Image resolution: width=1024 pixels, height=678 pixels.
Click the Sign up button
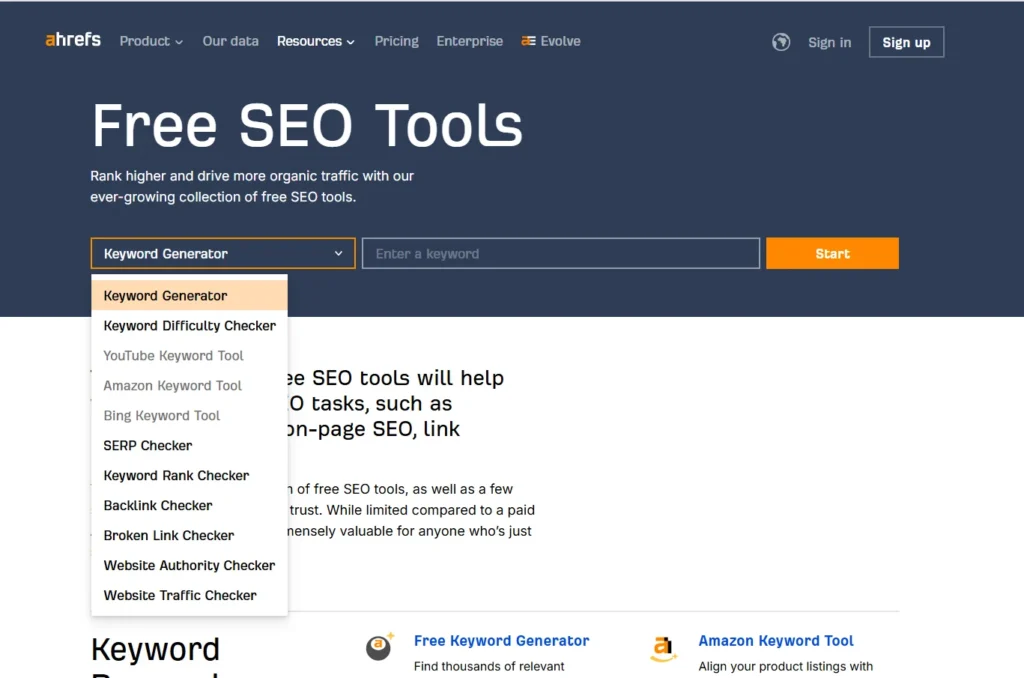(906, 42)
